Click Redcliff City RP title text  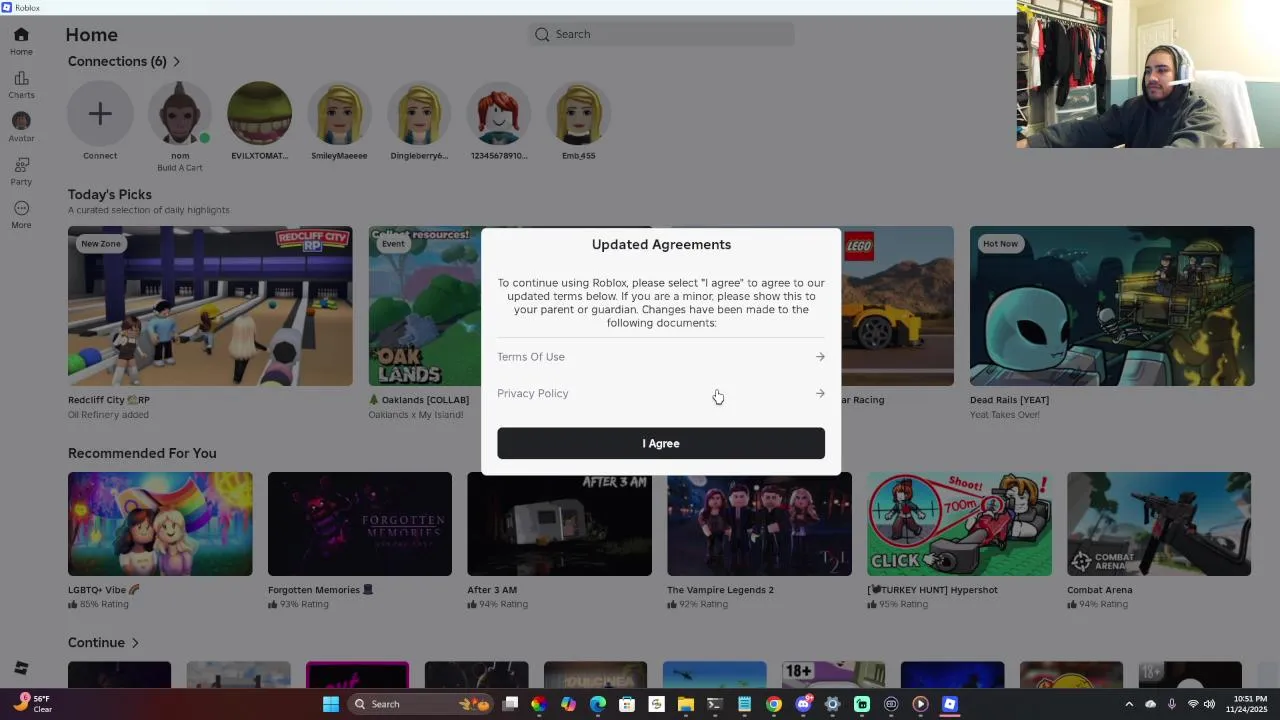click(109, 400)
